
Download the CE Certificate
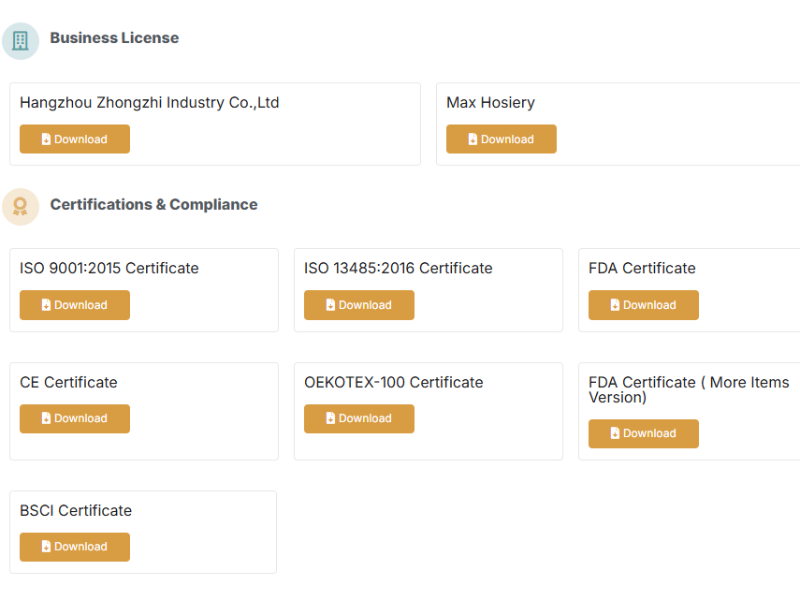(x=74, y=418)
